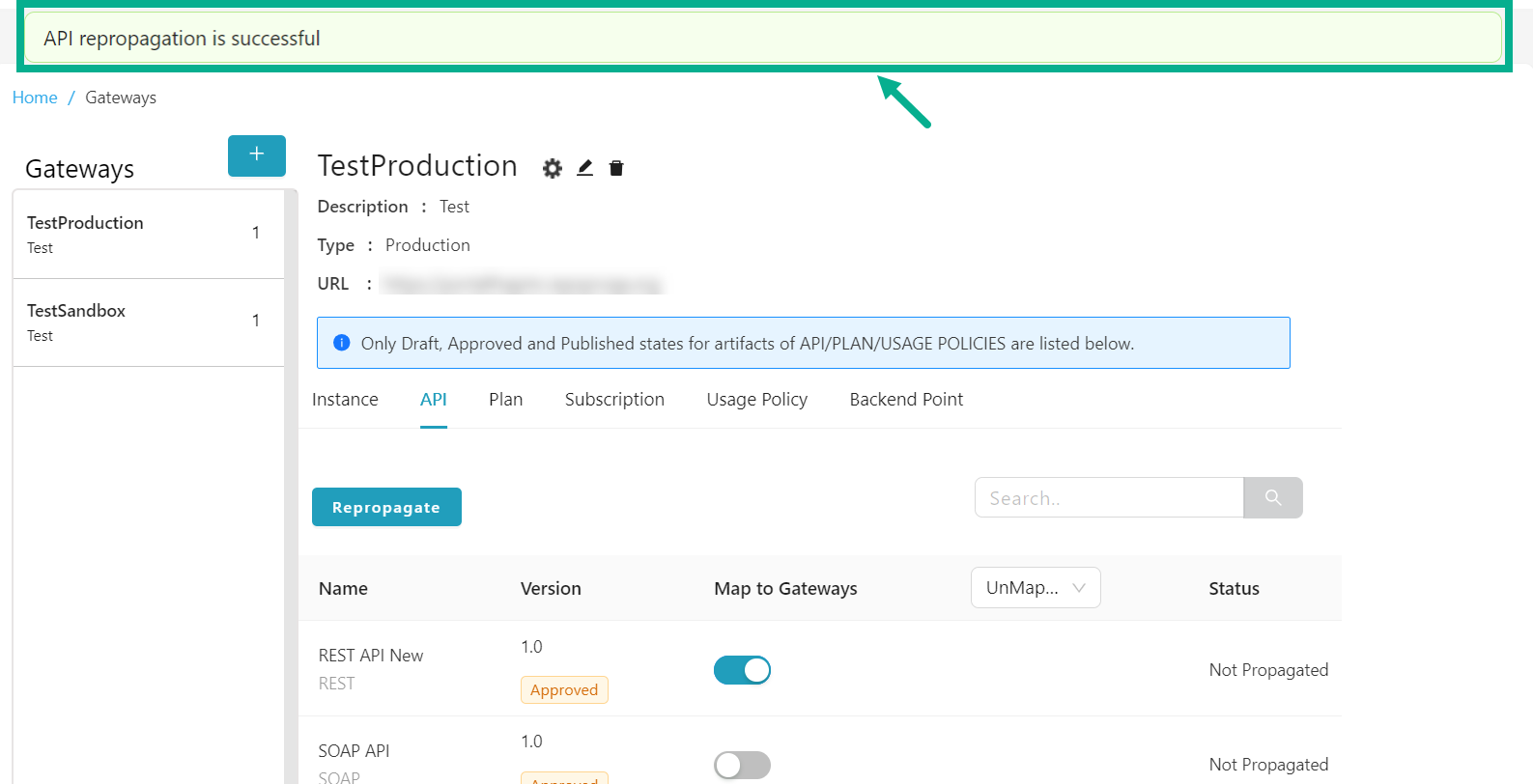This screenshot has height=784, width=1533.
Task: Click the blue info icon in notice
Action: coord(341,343)
